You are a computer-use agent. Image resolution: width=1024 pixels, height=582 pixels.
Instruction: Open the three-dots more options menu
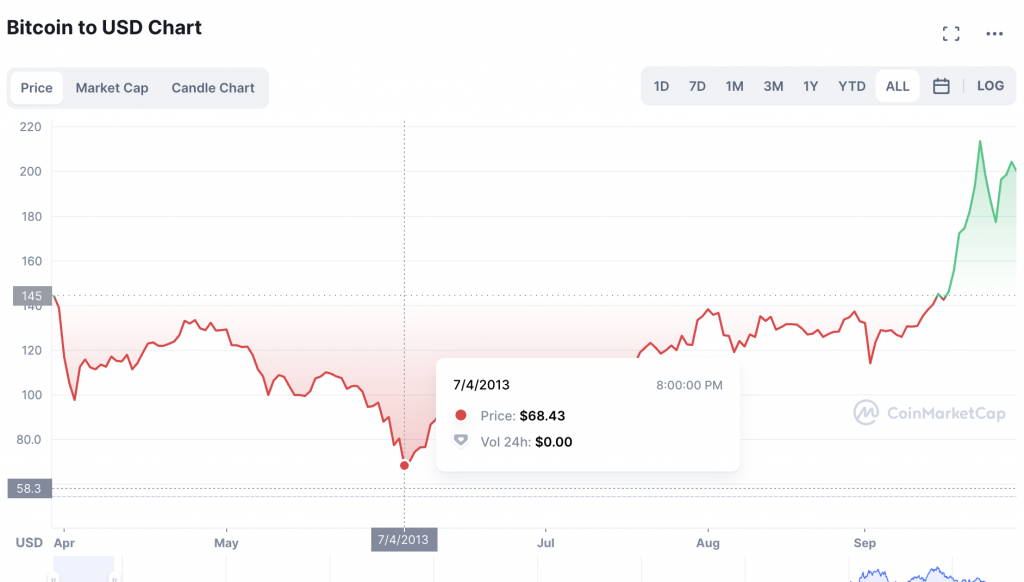coord(994,33)
